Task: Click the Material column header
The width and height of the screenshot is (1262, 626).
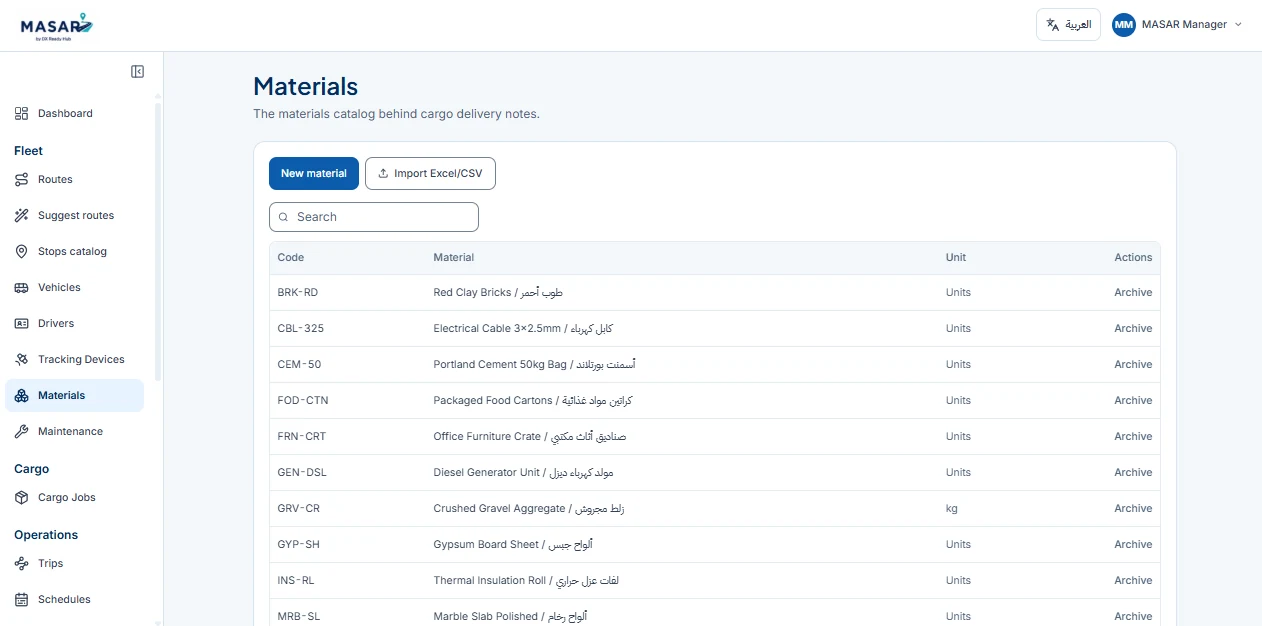Action: pos(454,258)
